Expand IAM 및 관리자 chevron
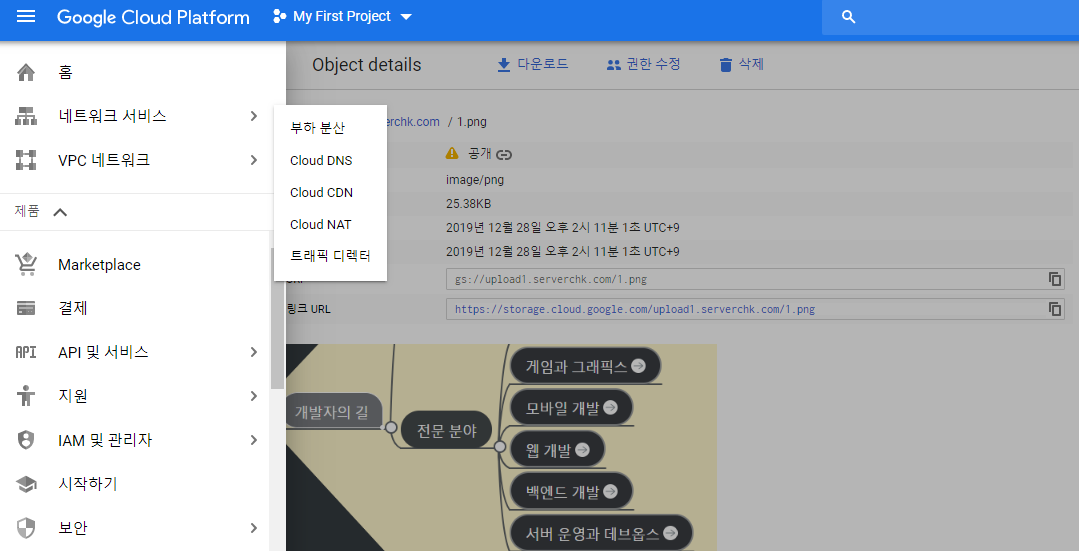The height and width of the screenshot is (551, 1079). (x=254, y=440)
